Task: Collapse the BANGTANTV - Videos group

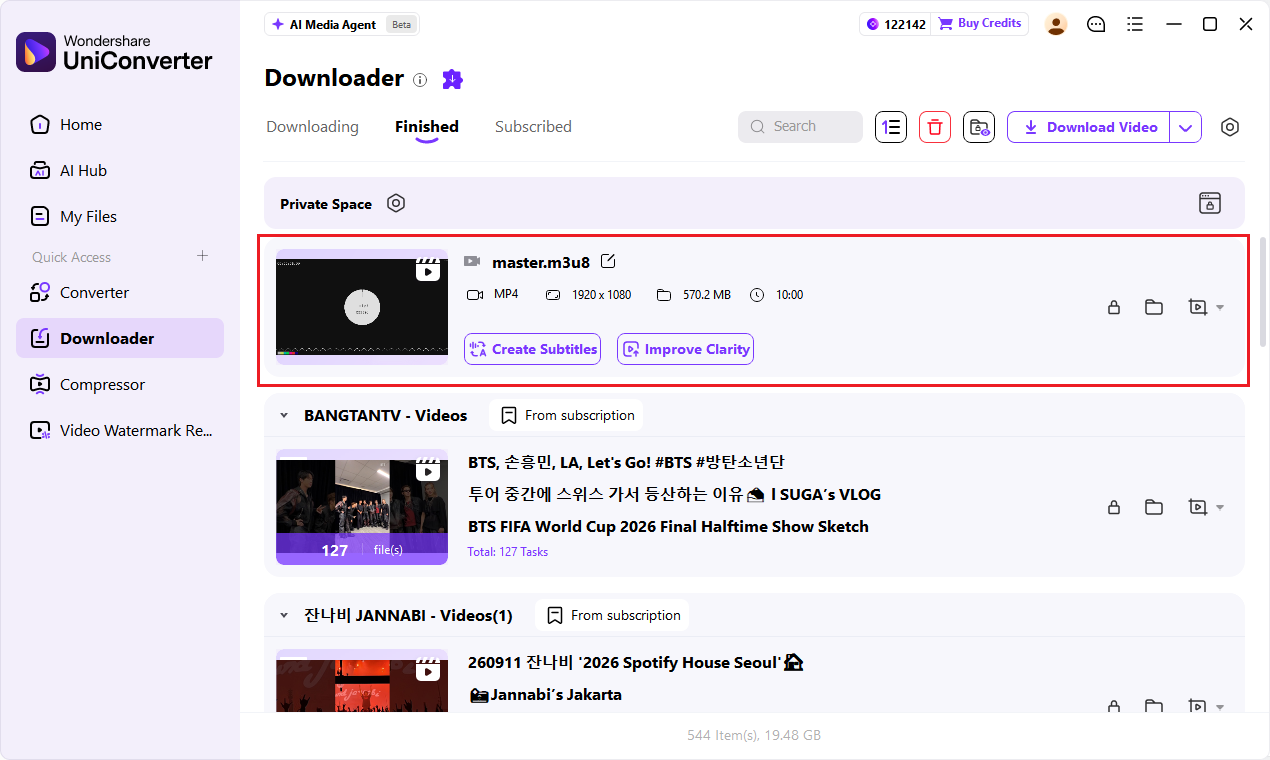Action: [x=284, y=415]
